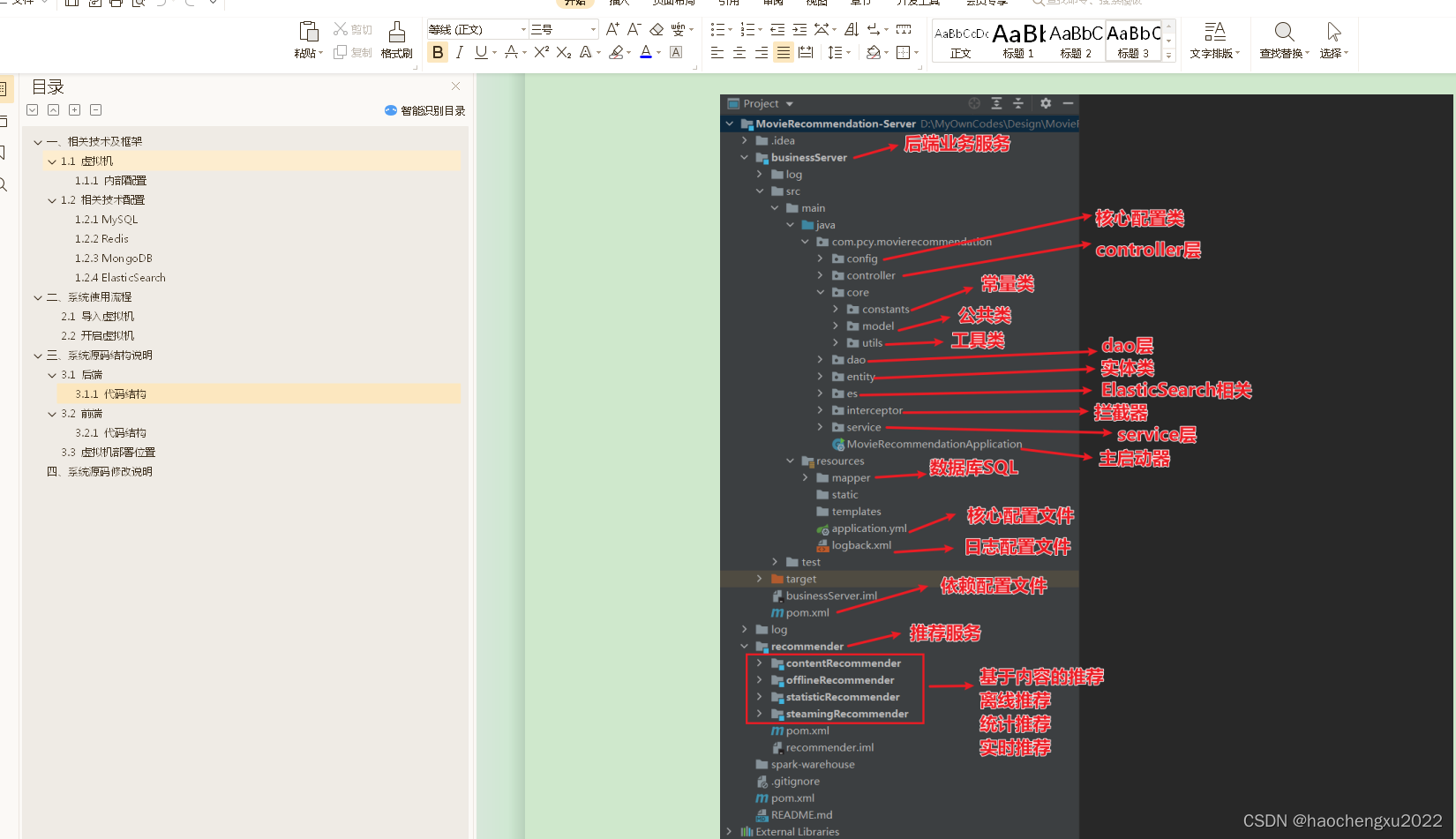This screenshot has width=1456, height=839.
Task: Open the Chinese layout (A with arrows) tool
Action: pos(822,30)
